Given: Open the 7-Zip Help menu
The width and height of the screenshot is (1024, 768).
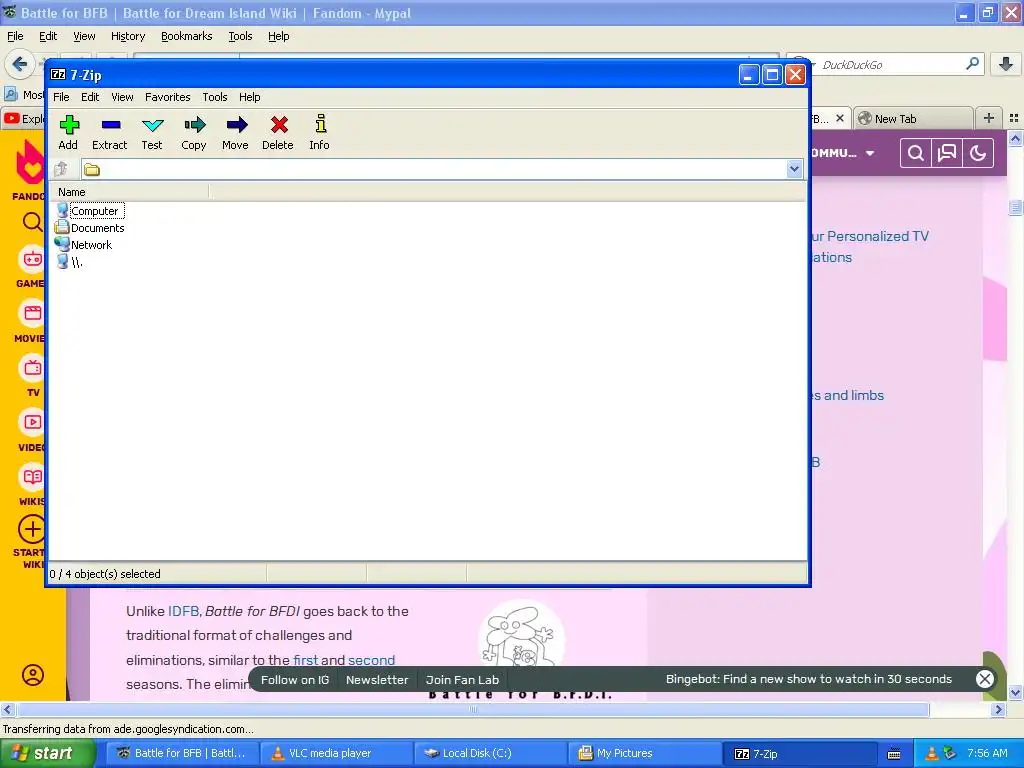Looking at the screenshot, I should coord(249,97).
